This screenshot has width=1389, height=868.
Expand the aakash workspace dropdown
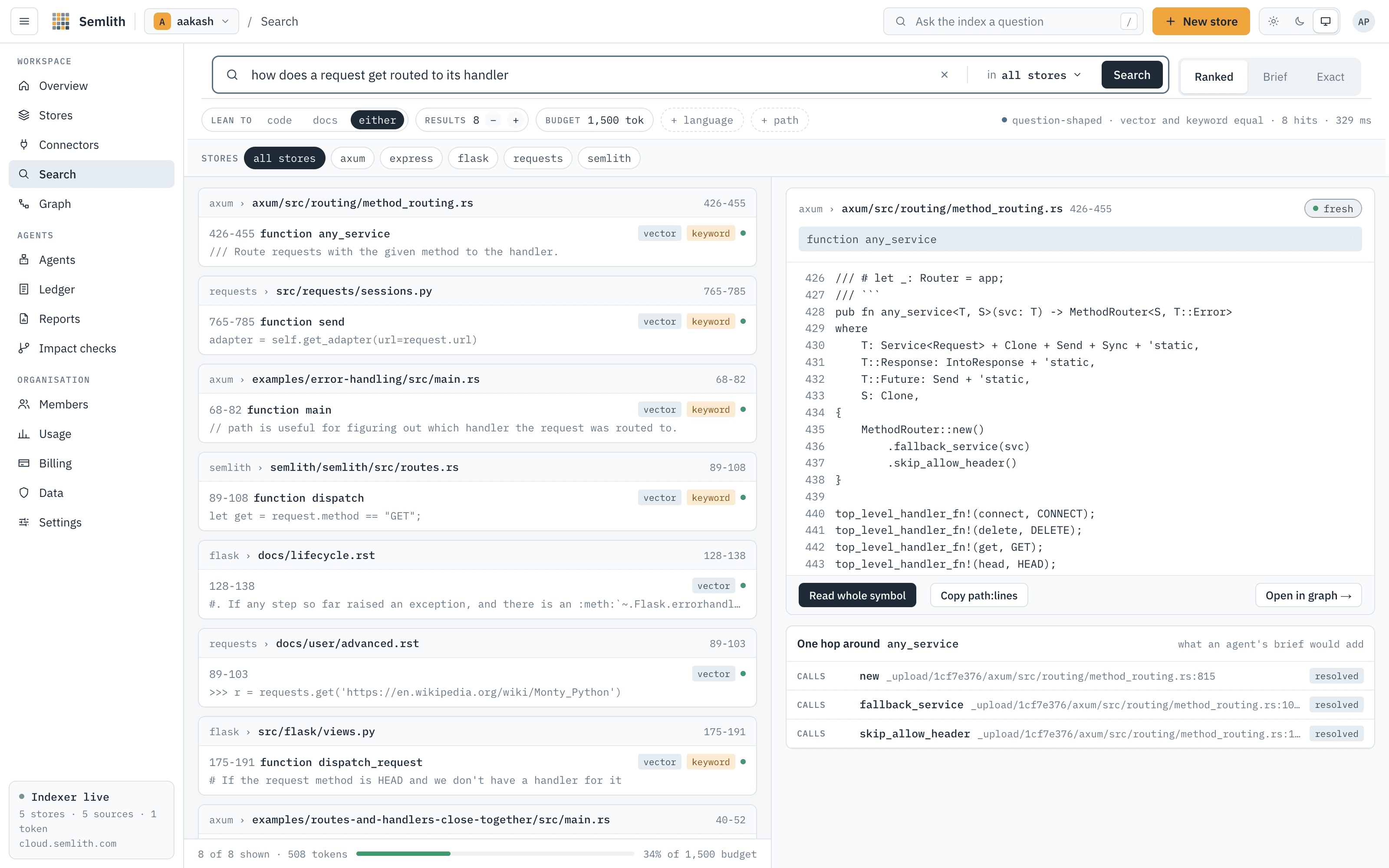pyautogui.click(x=191, y=21)
